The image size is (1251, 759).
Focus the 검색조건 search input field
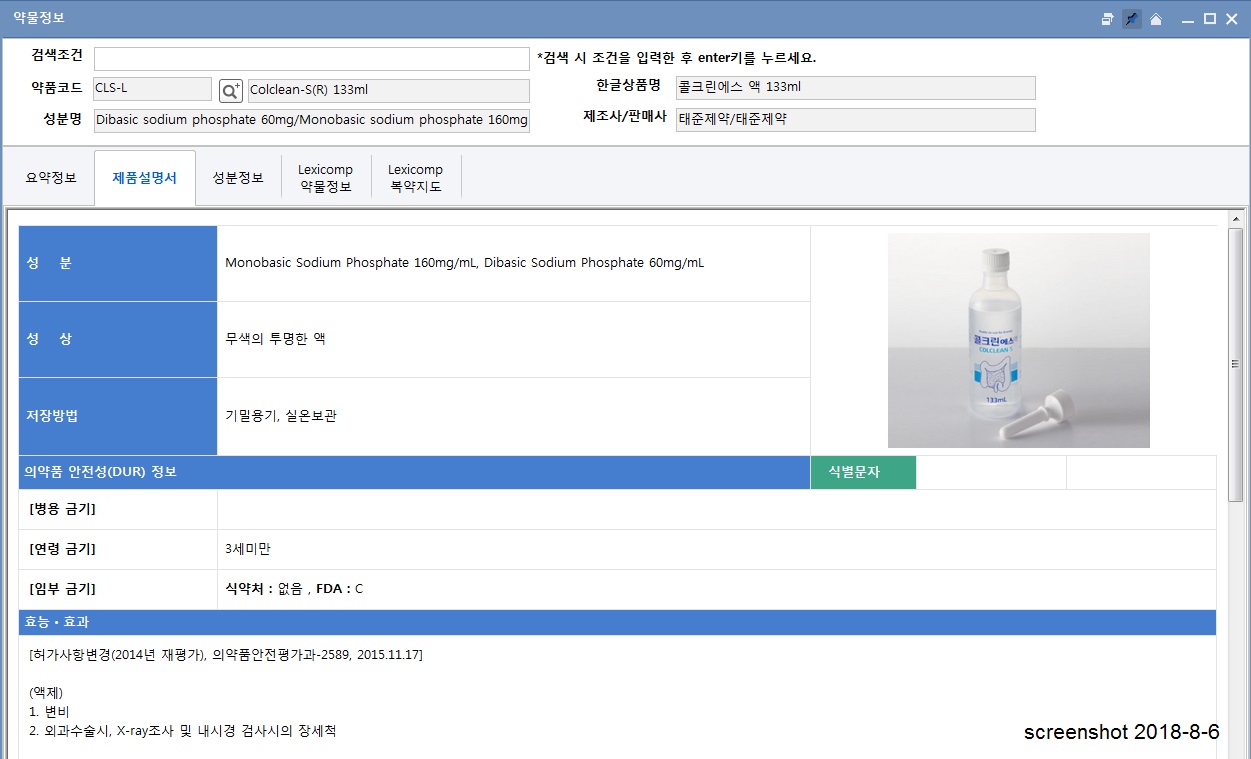tap(312, 58)
